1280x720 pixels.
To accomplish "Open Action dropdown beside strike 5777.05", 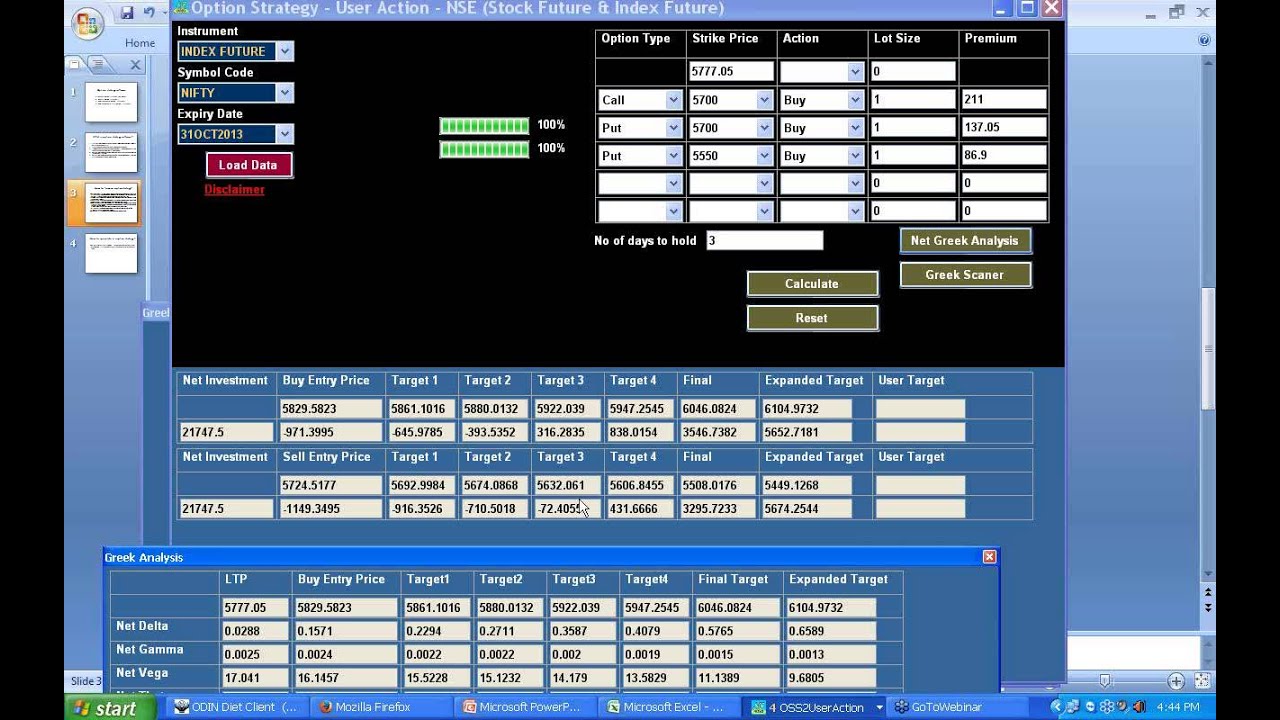I will point(855,72).
